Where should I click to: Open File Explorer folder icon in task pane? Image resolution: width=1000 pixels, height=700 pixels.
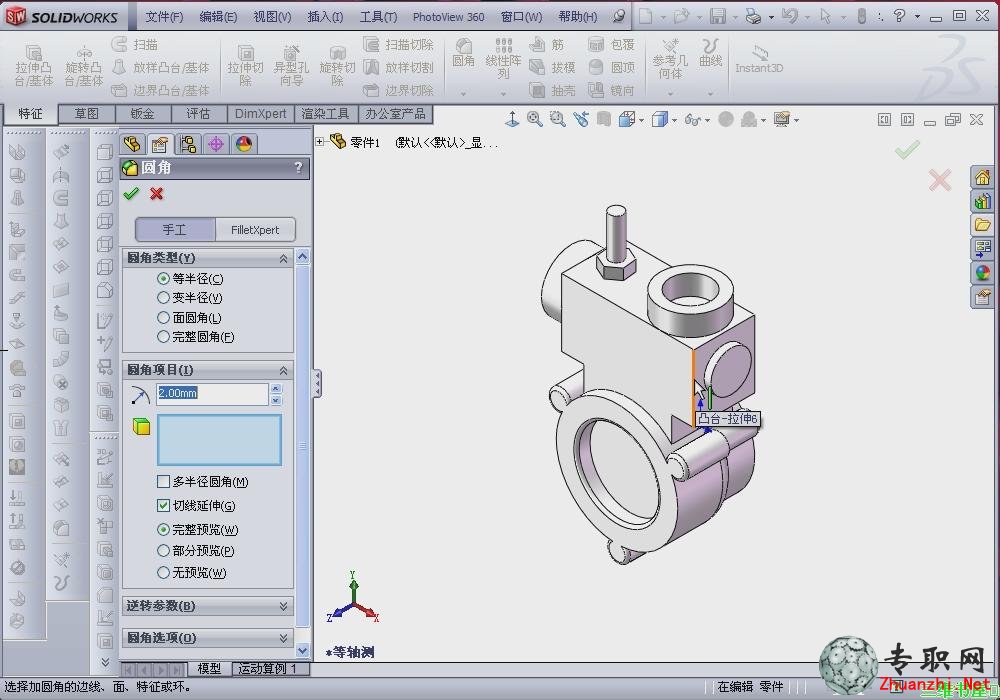pos(982,225)
